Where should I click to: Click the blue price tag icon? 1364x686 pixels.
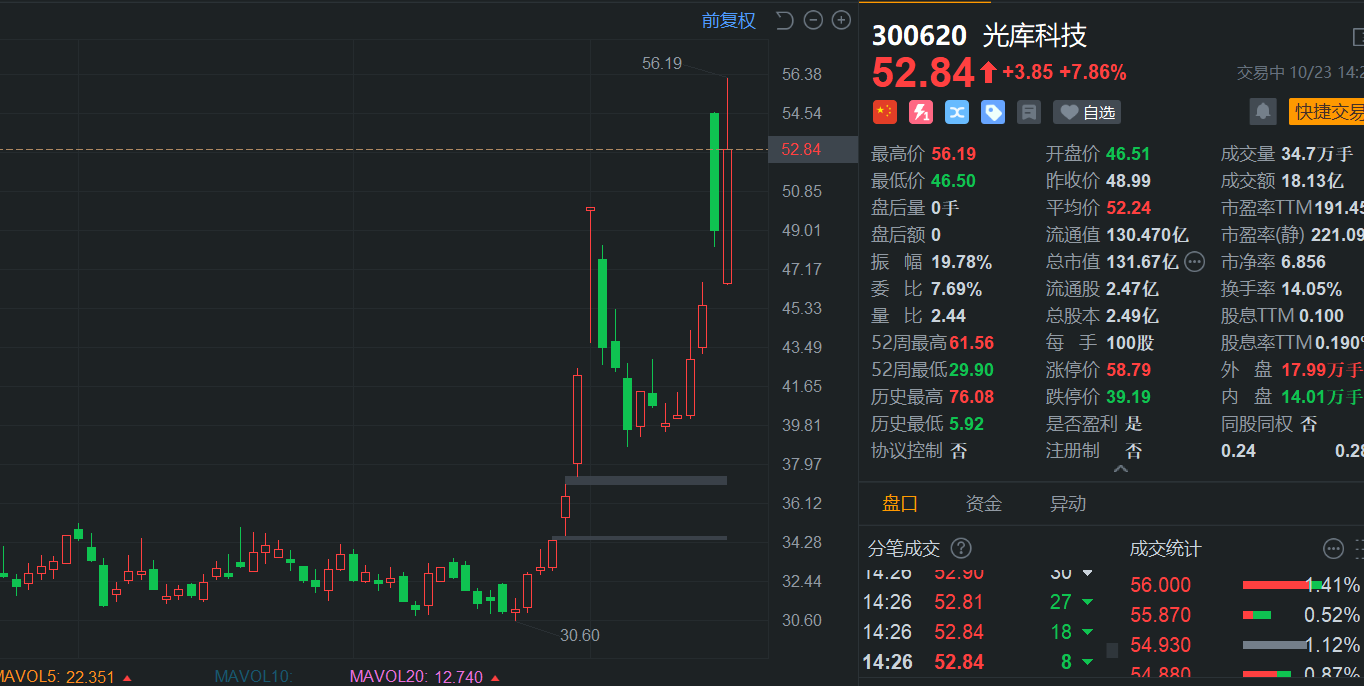tap(992, 112)
